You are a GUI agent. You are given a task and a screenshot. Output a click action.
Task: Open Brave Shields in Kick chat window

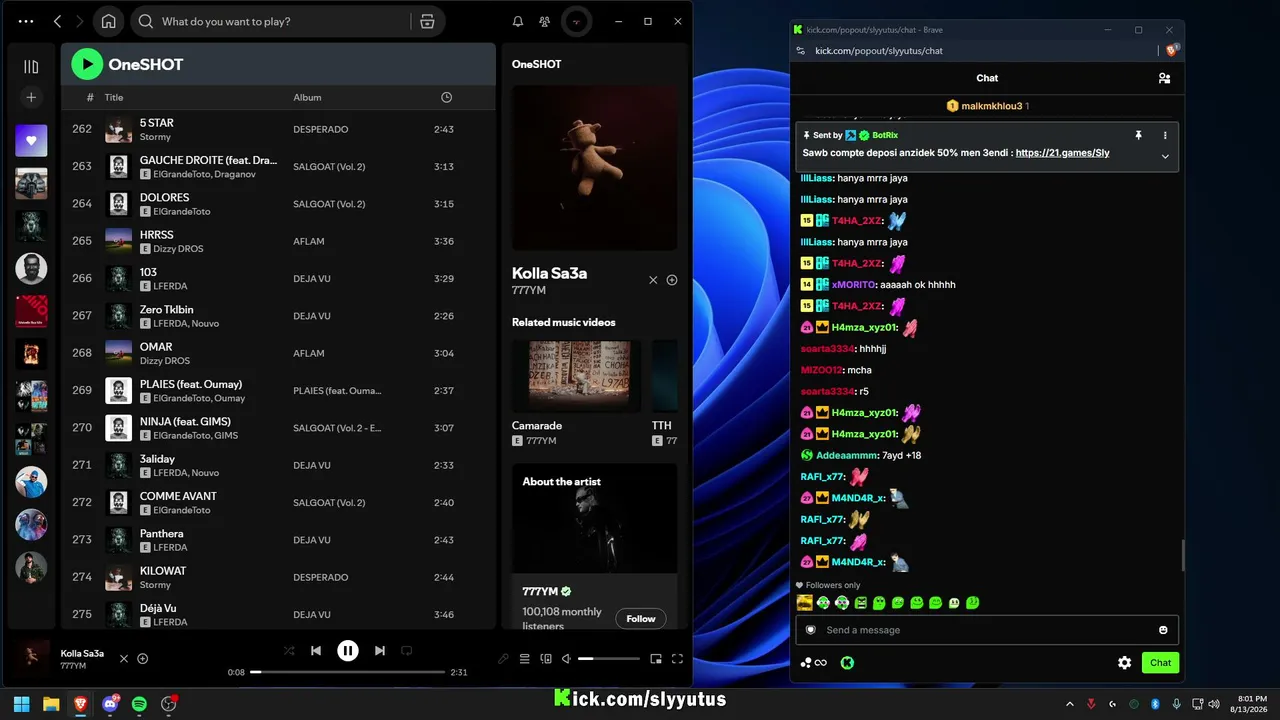pos(1171,50)
